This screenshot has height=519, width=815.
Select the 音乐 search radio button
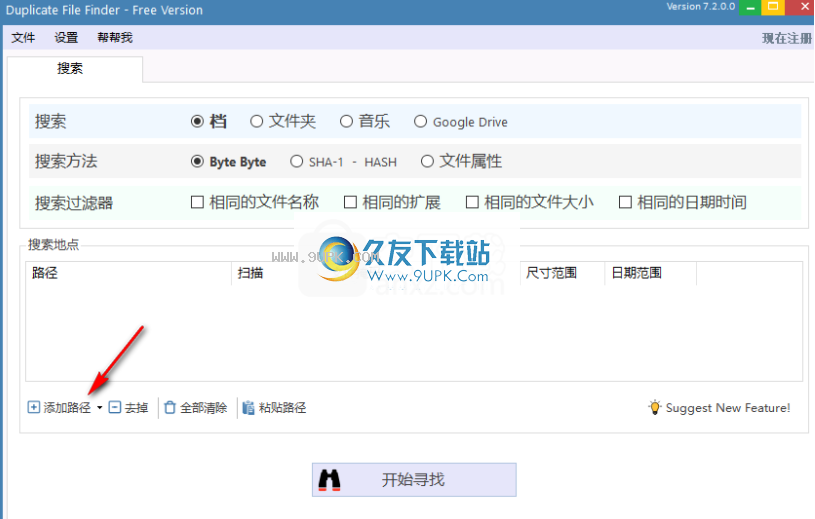346,122
